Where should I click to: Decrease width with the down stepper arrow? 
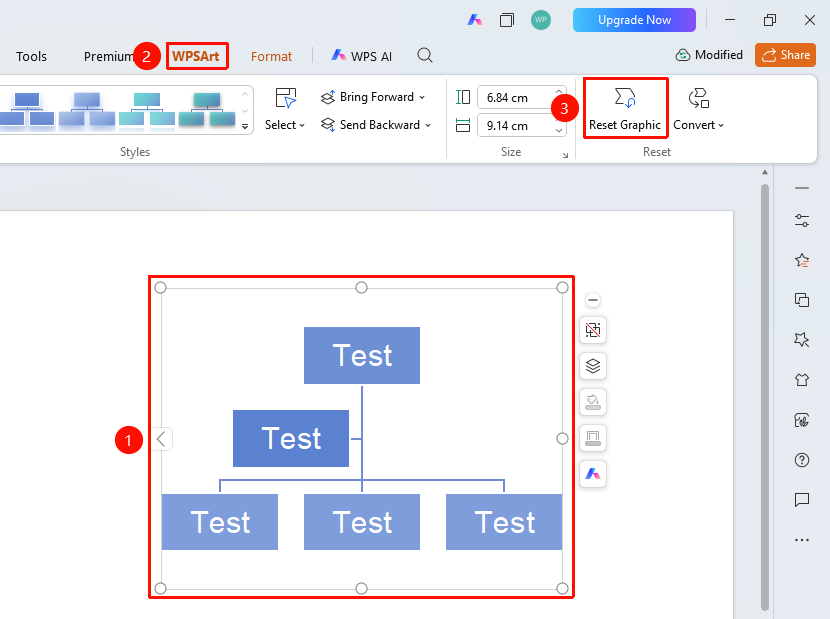559,131
